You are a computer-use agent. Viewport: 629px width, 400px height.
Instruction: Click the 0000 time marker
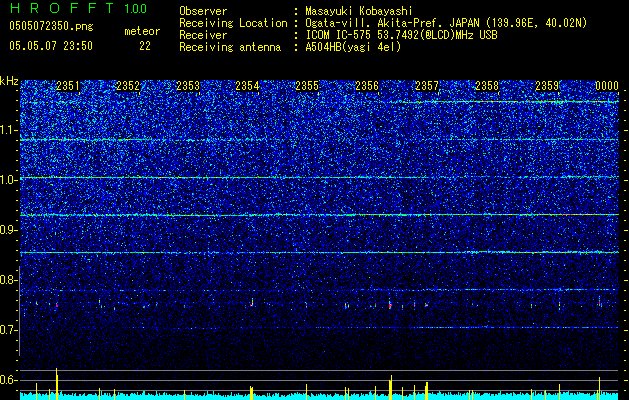point(607,86)
